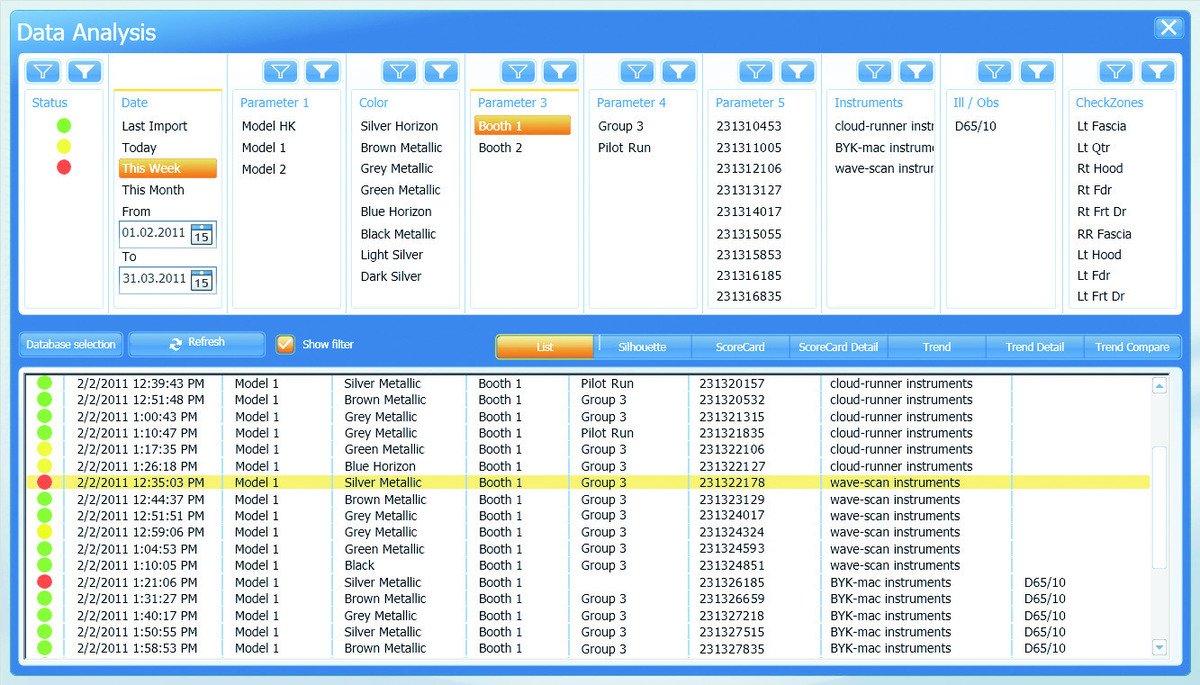Screen dimensions: 1200x685
Task: Click the outline funnel icon above Parameter 4
Action: pos(637,71)
